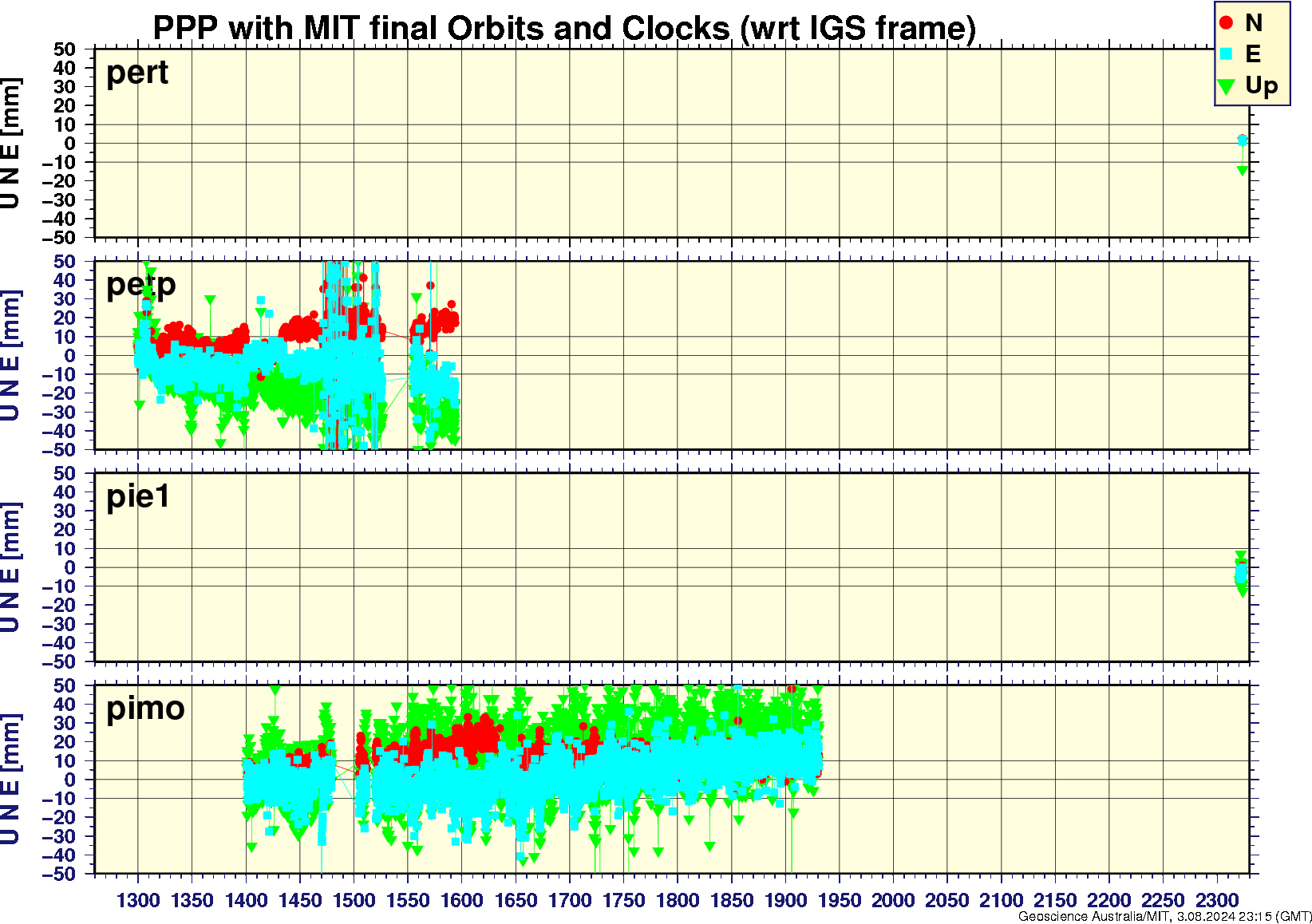
Task: Select the 'petp' station label
Action: 141,285
